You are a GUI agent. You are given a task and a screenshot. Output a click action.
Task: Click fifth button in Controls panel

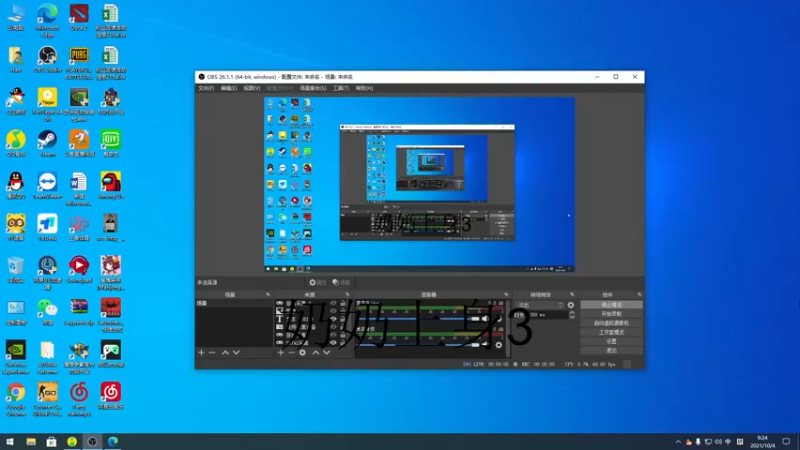tap(611, 341)
